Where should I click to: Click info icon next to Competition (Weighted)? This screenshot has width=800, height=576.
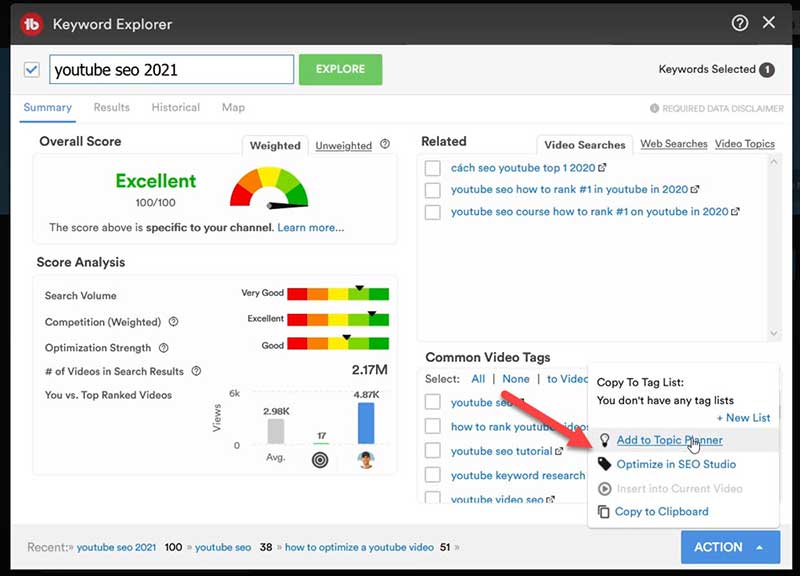click(174, 322)
